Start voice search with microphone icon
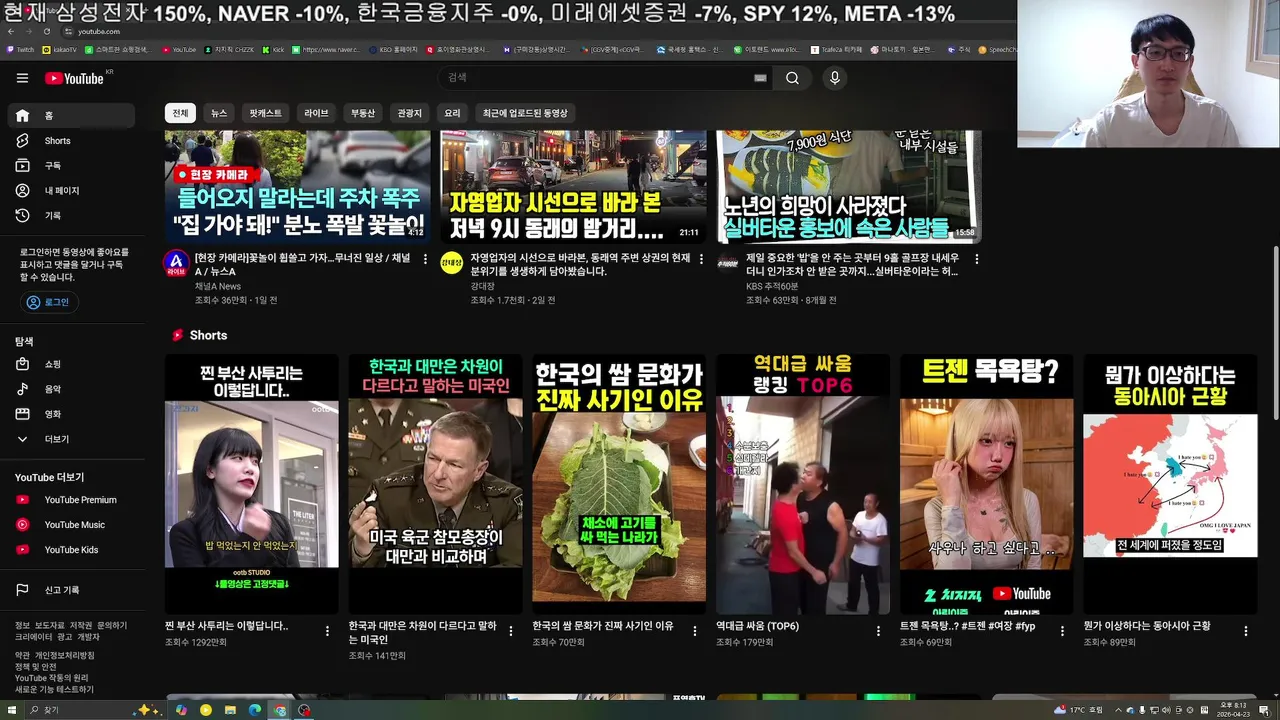This screenshot has width=1280, height=720. pos(835,78)
